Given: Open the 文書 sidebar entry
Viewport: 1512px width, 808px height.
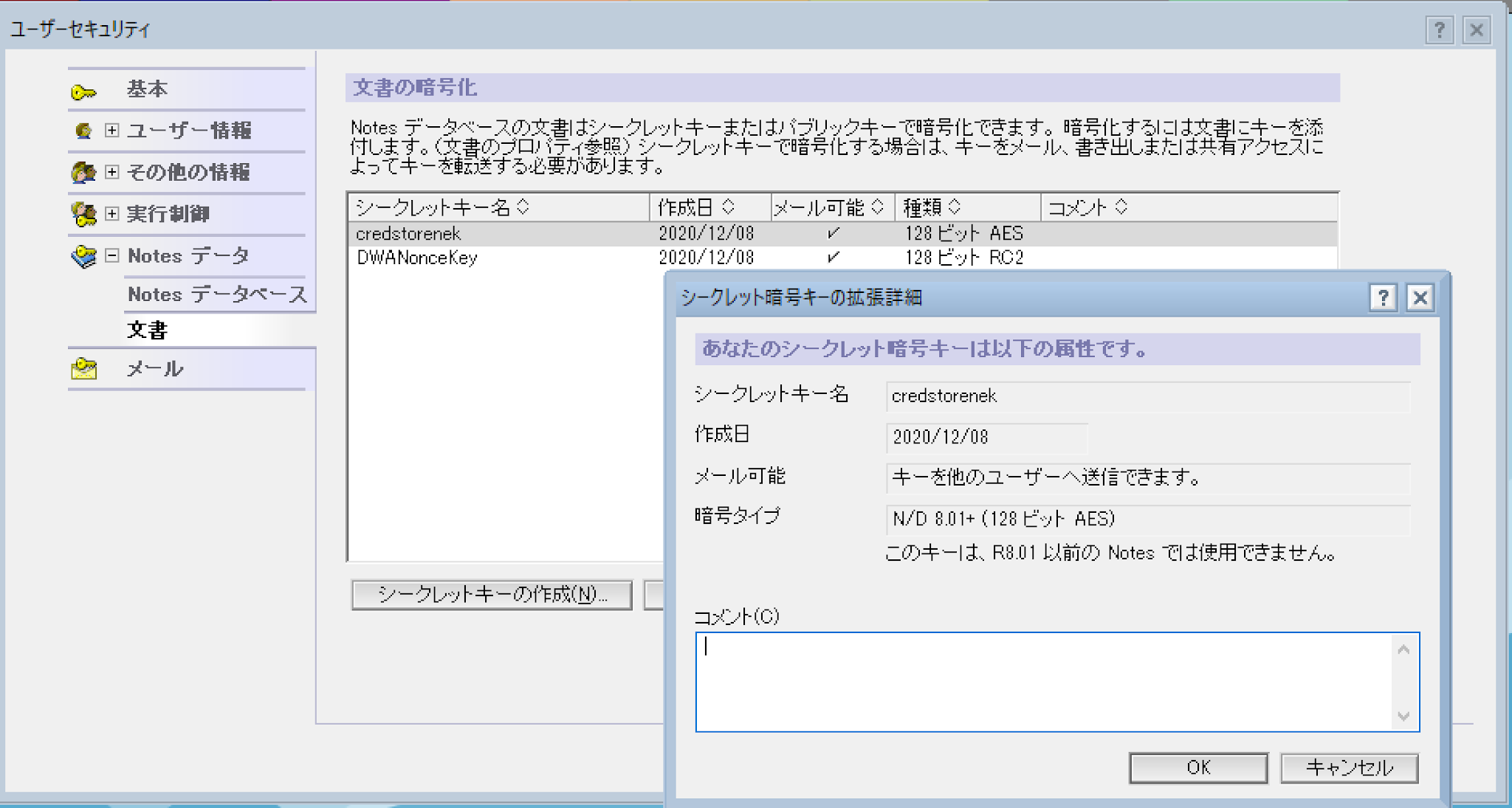Looking at the screenshot, I should tap(147, 330).
